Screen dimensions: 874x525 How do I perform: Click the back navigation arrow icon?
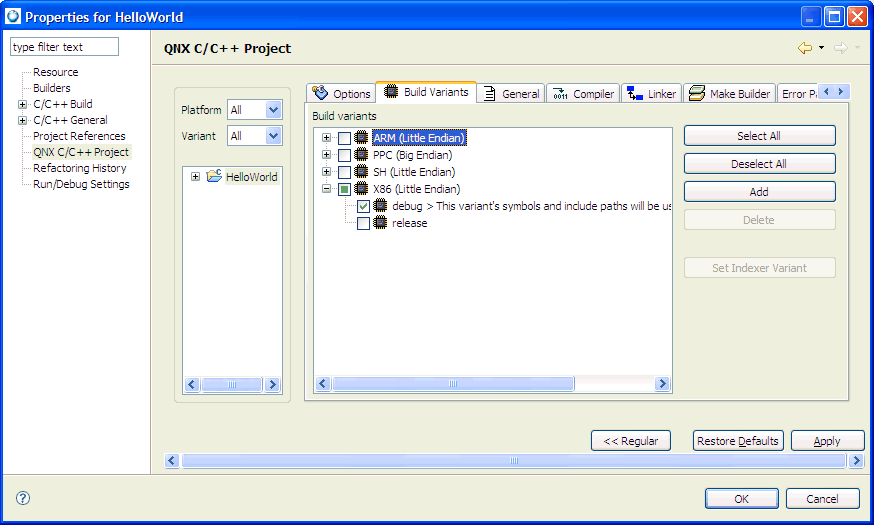[804, 48]
